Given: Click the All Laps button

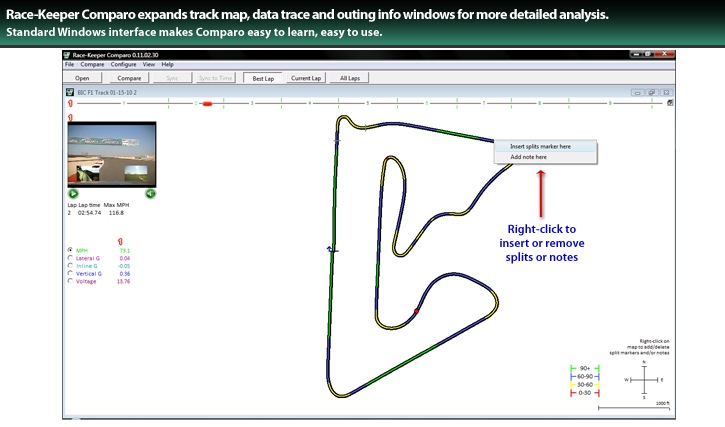Looking at the screenshot, I should point(350,77).
